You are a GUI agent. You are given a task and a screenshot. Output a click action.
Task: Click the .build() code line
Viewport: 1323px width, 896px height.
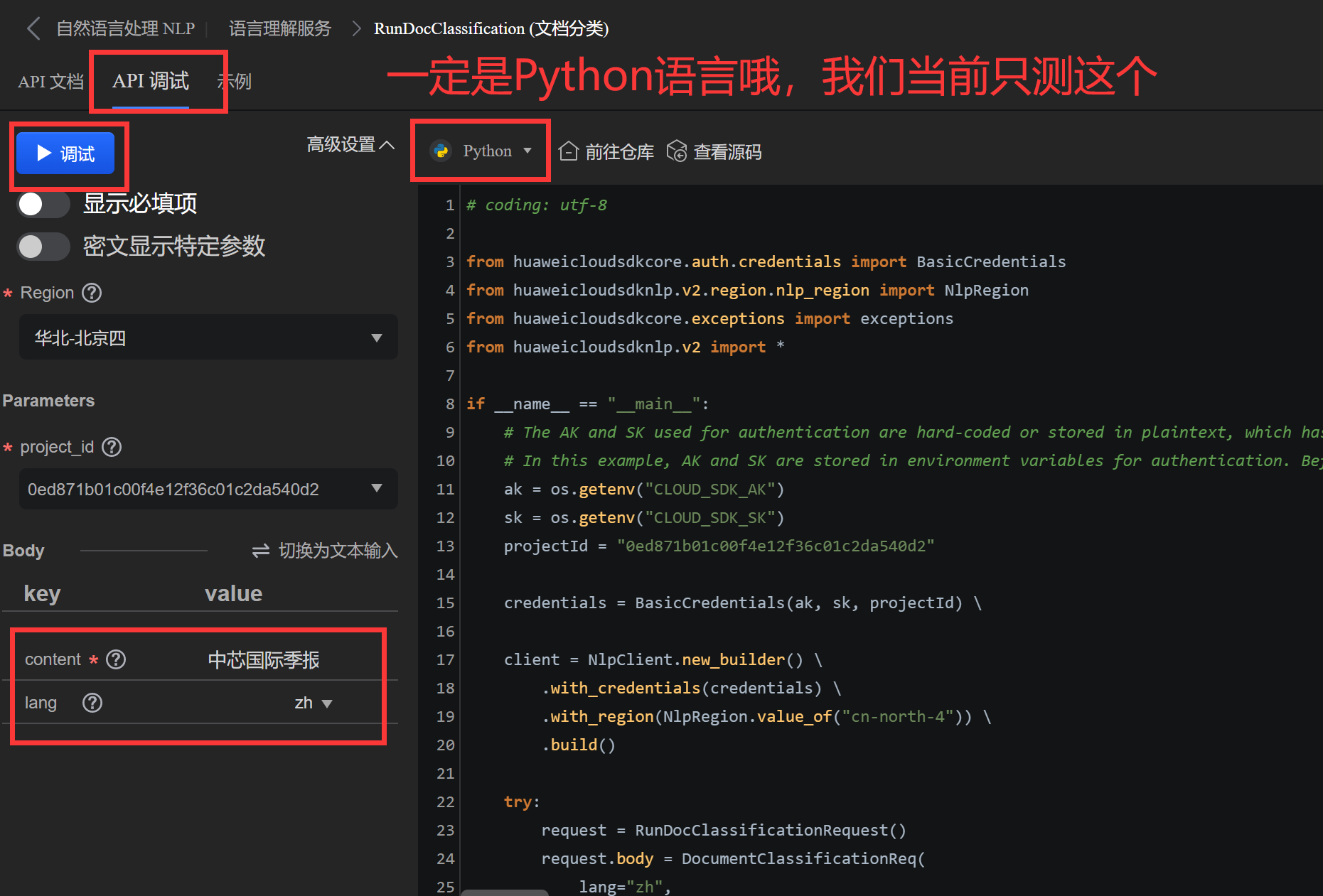[579, 745]
